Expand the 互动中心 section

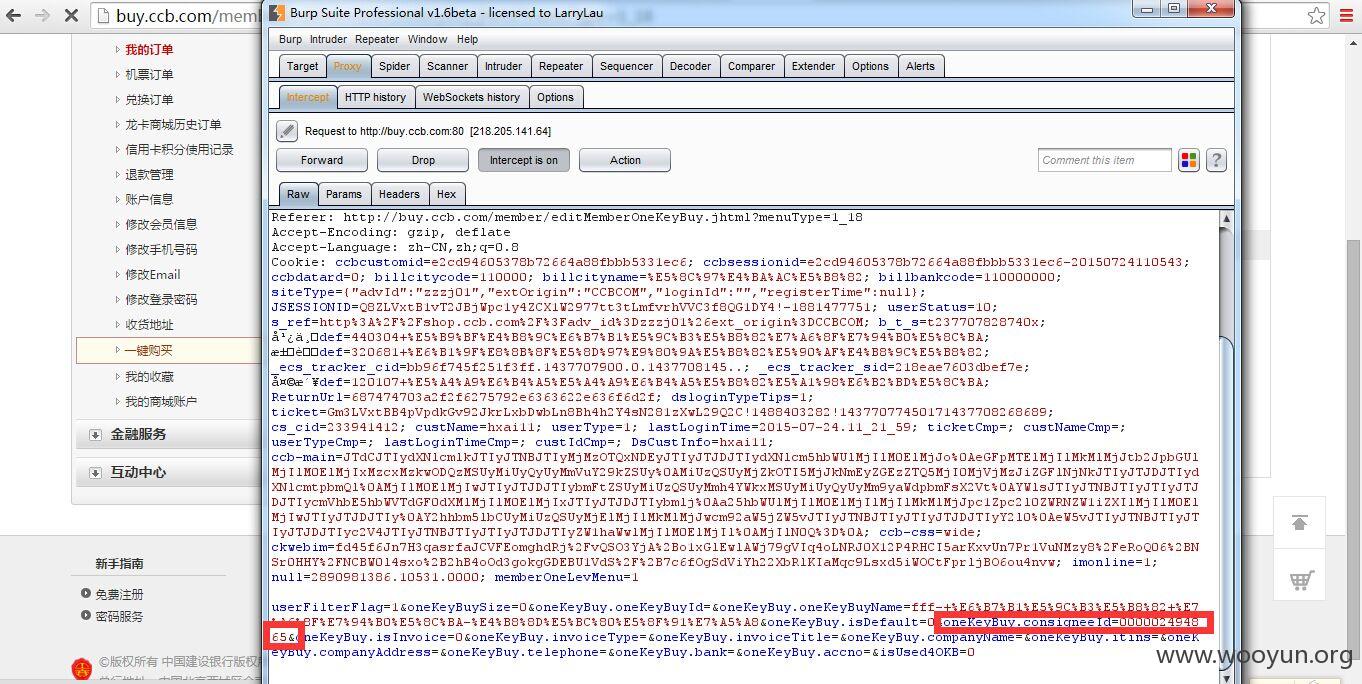pyautogui.click(x=138, y=472)
